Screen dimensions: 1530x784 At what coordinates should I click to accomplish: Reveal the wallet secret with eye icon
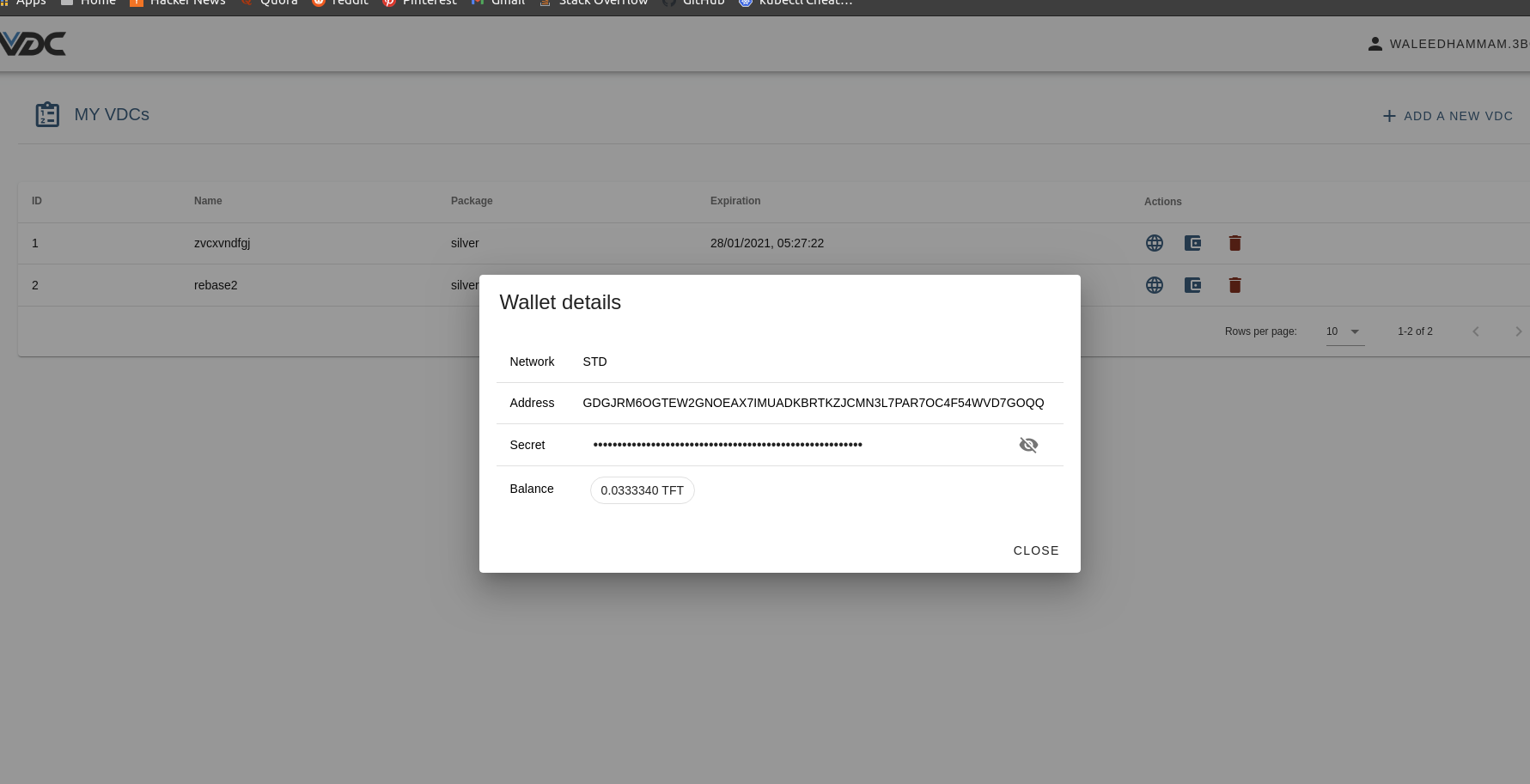click(1028, 445)
